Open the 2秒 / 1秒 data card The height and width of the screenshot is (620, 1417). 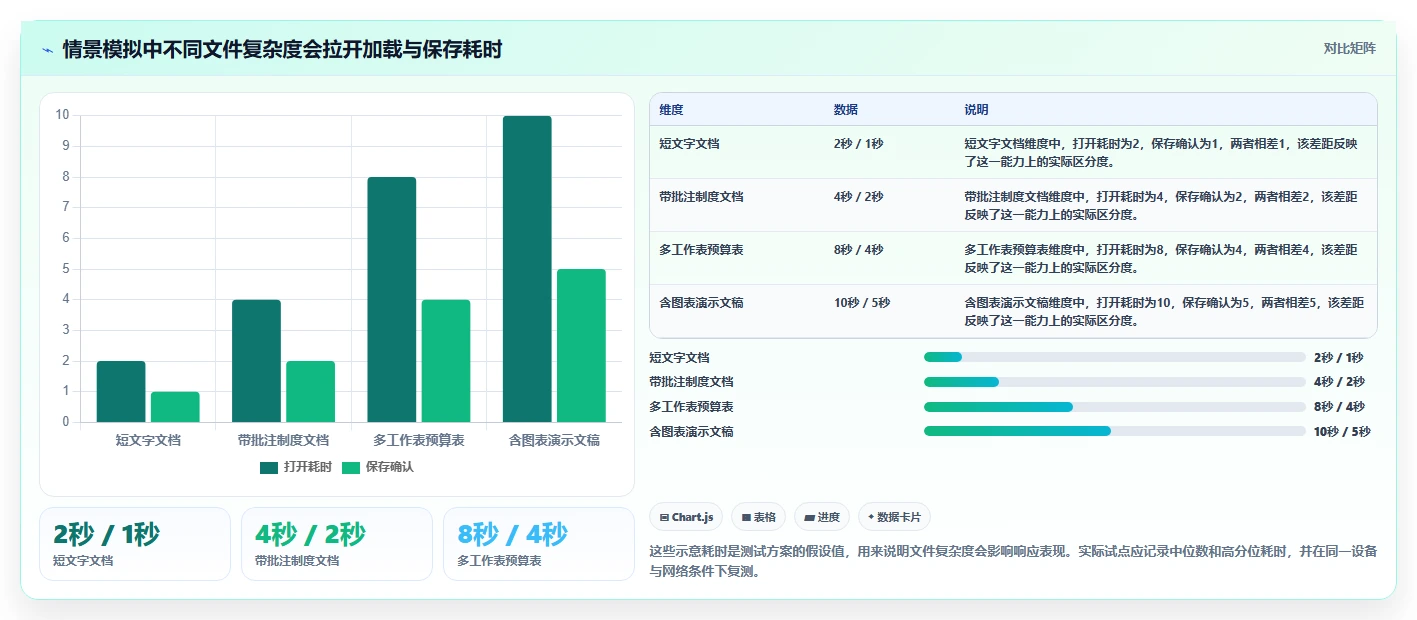pos(135,544)
